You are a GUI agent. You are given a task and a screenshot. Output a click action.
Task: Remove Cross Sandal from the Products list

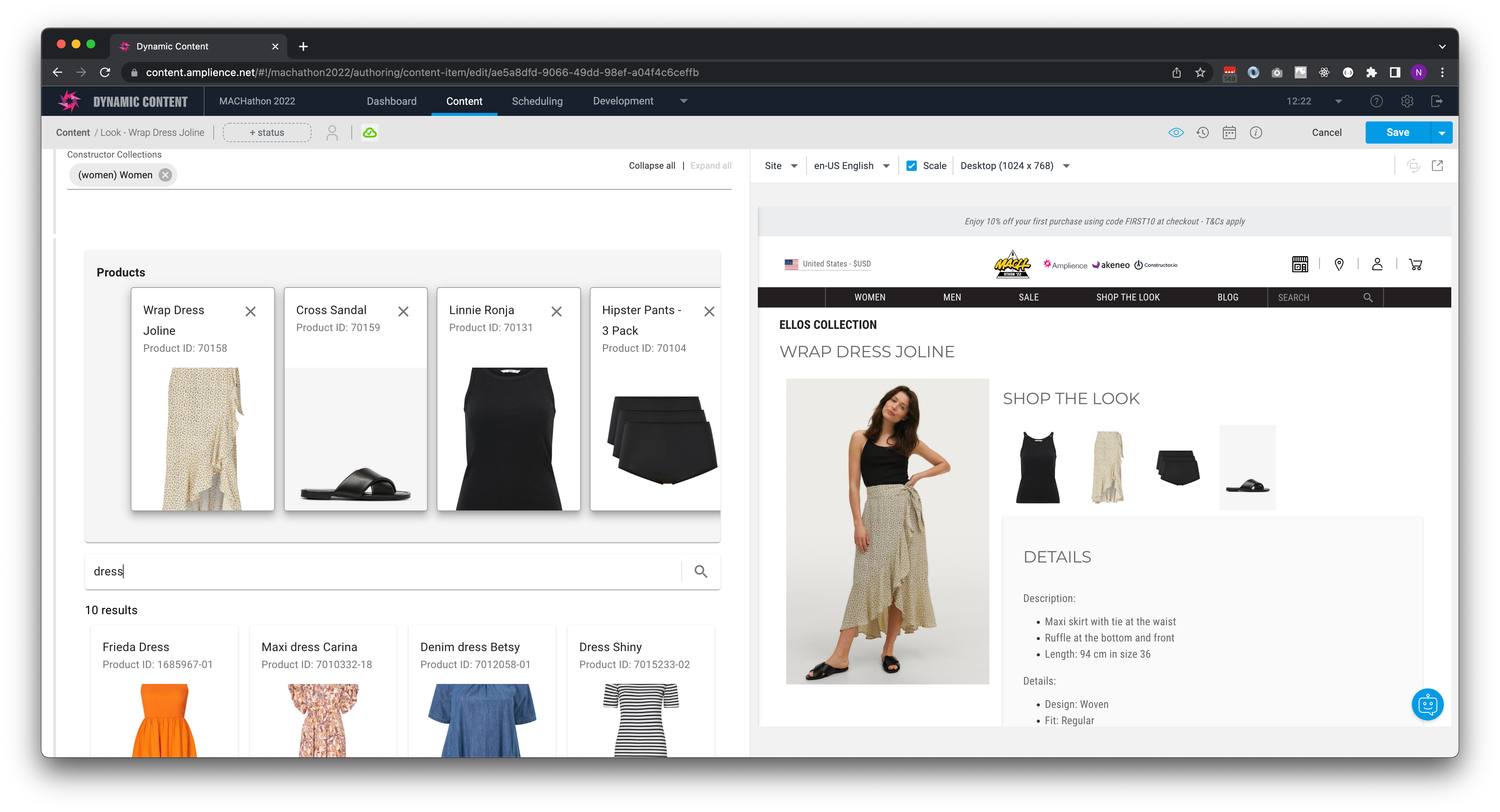(404, 312)
